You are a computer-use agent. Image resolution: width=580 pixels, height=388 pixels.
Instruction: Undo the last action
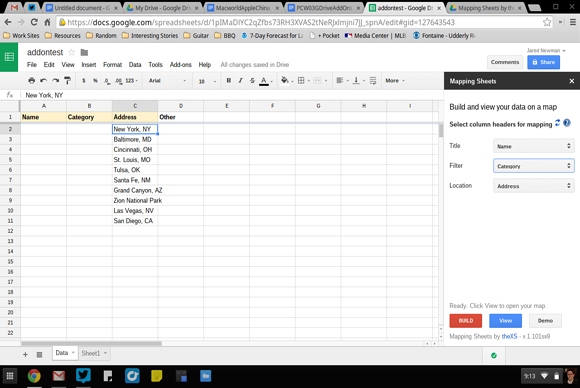[x=44, y=80]
